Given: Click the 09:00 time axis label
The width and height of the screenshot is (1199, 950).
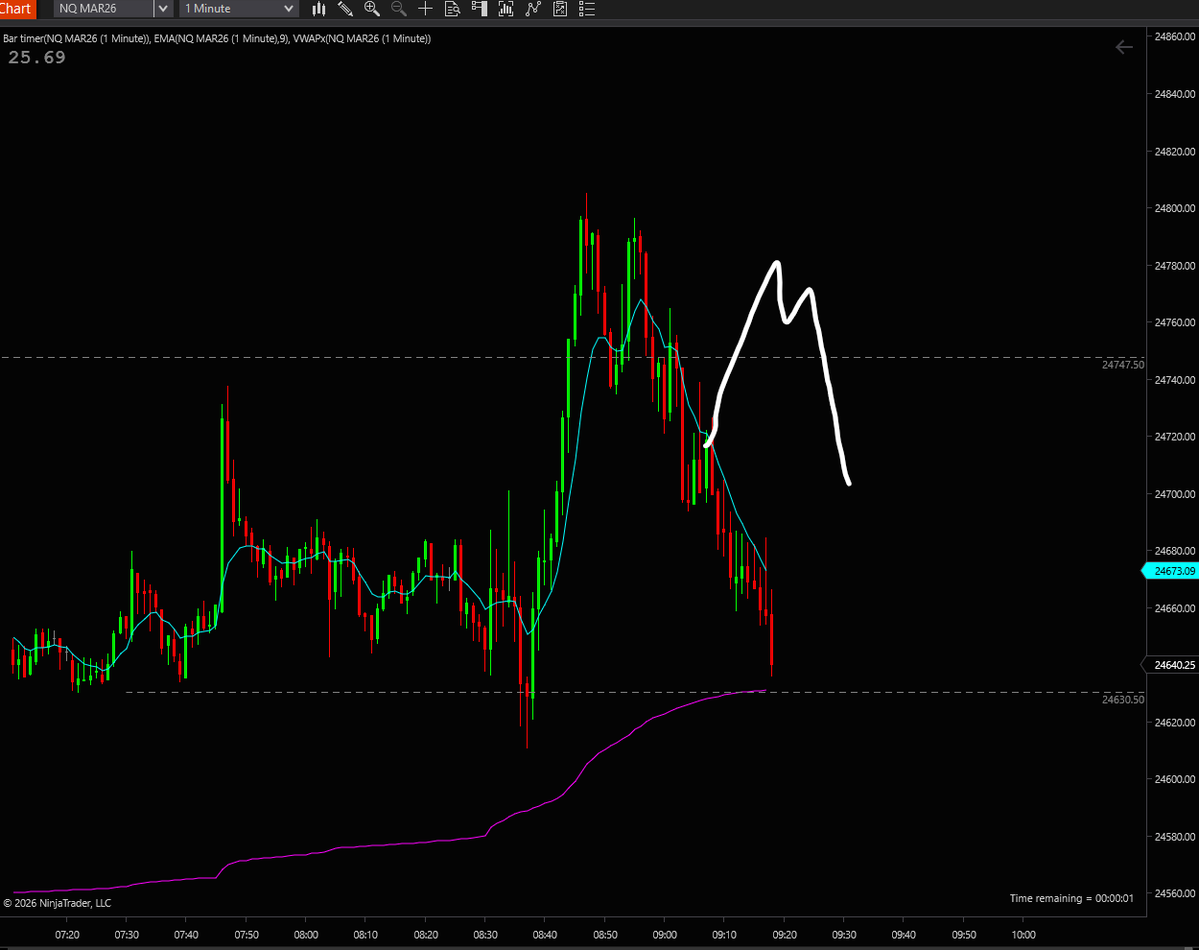Looking at the screenshot, I should pyautogui.click(x=664, y=935).
